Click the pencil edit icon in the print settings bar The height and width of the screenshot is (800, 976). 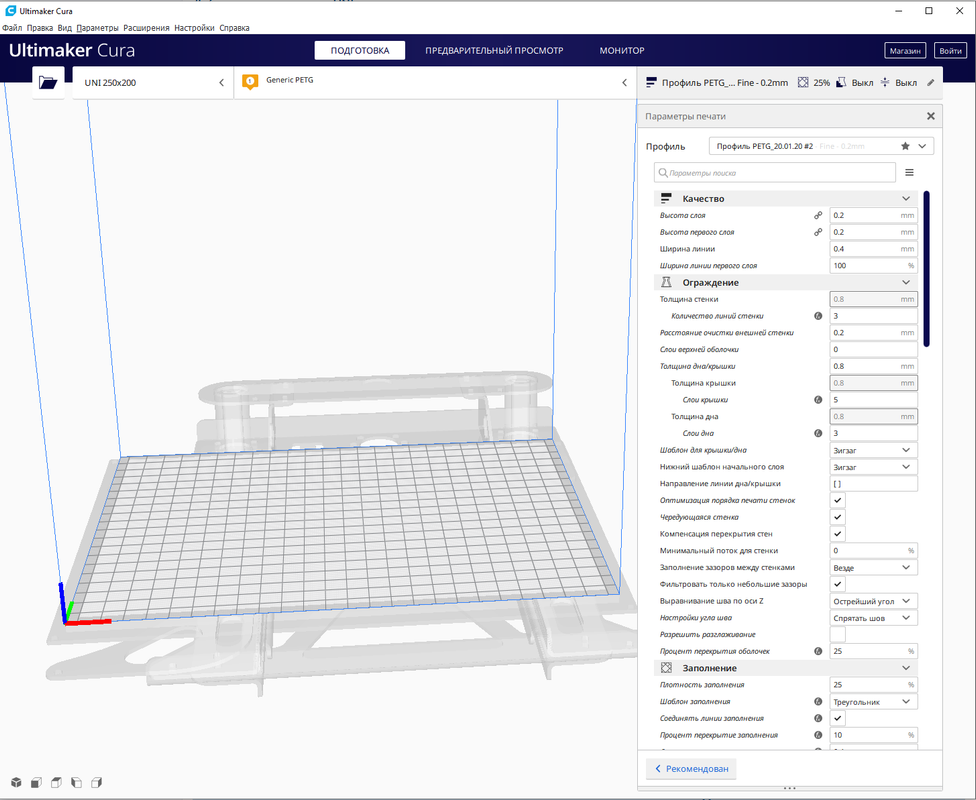point(931,82)
